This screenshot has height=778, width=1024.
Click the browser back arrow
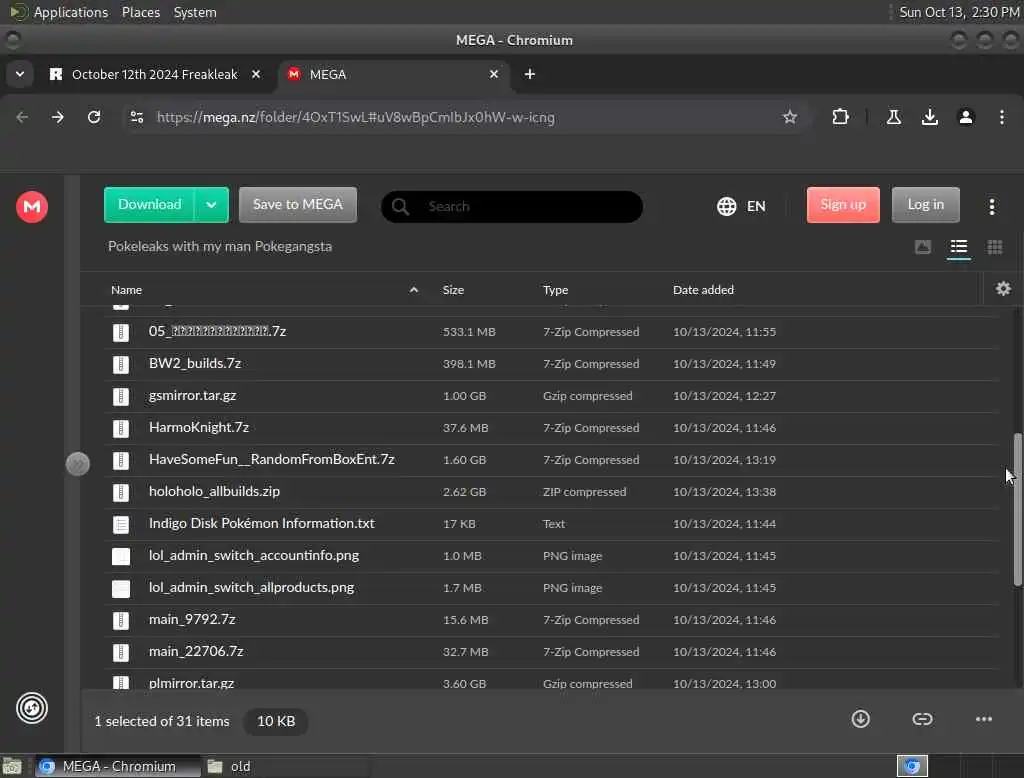coord(22,117)
